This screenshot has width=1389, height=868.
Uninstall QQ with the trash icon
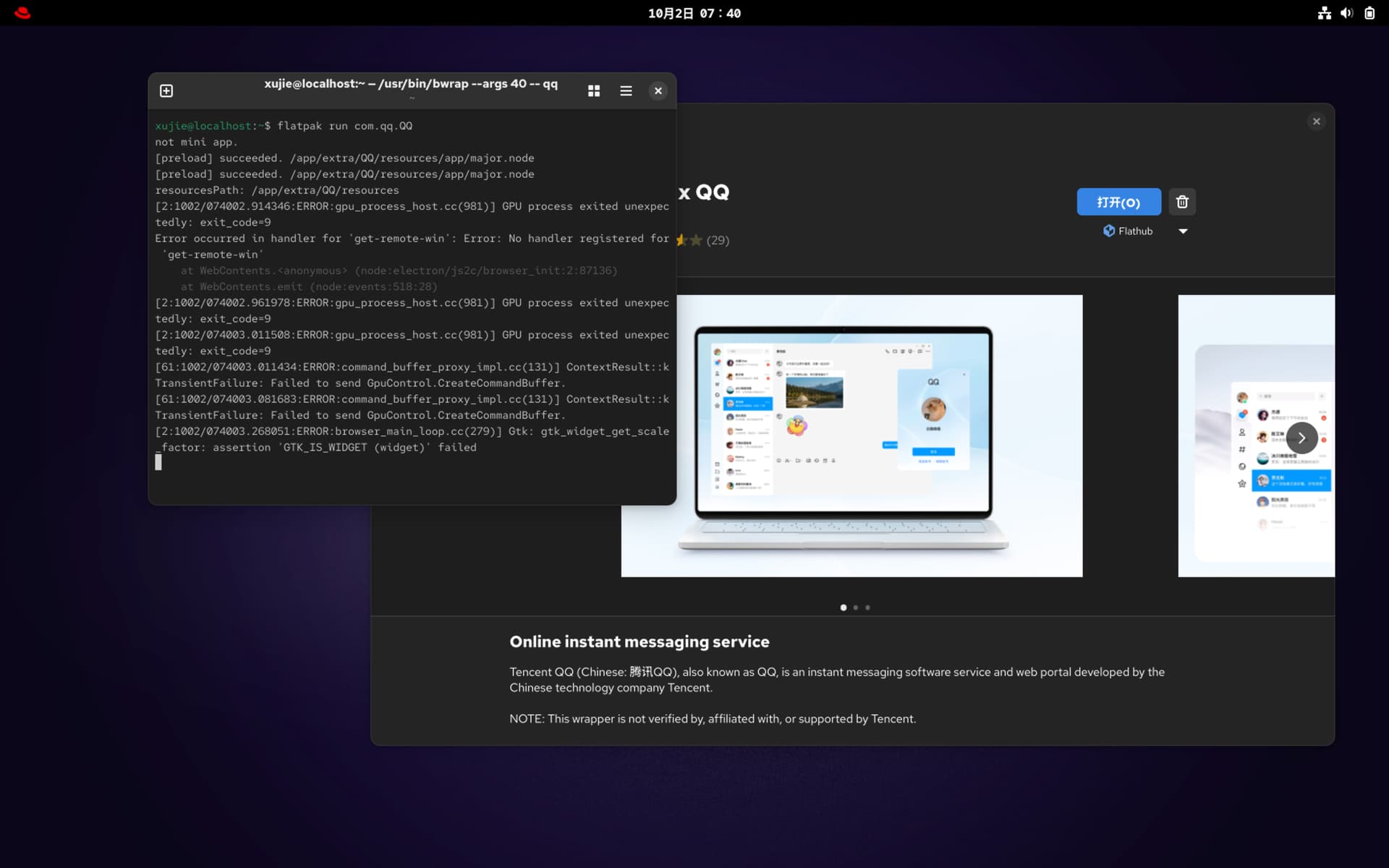1182,202
